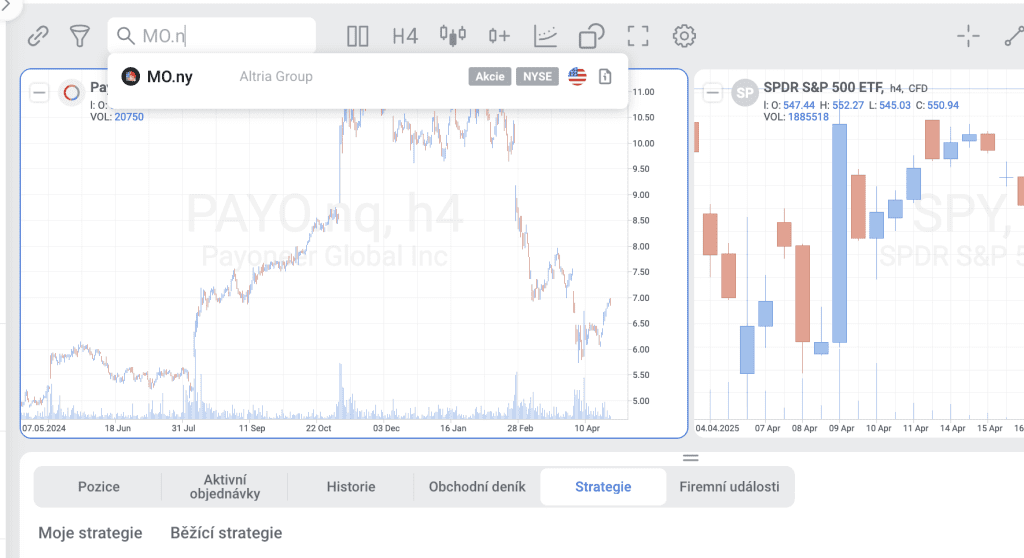Screen dimensions: 1024x558
Task: Click the 09 Apr candle on SPY chart
Action: [x=839, y=233]
